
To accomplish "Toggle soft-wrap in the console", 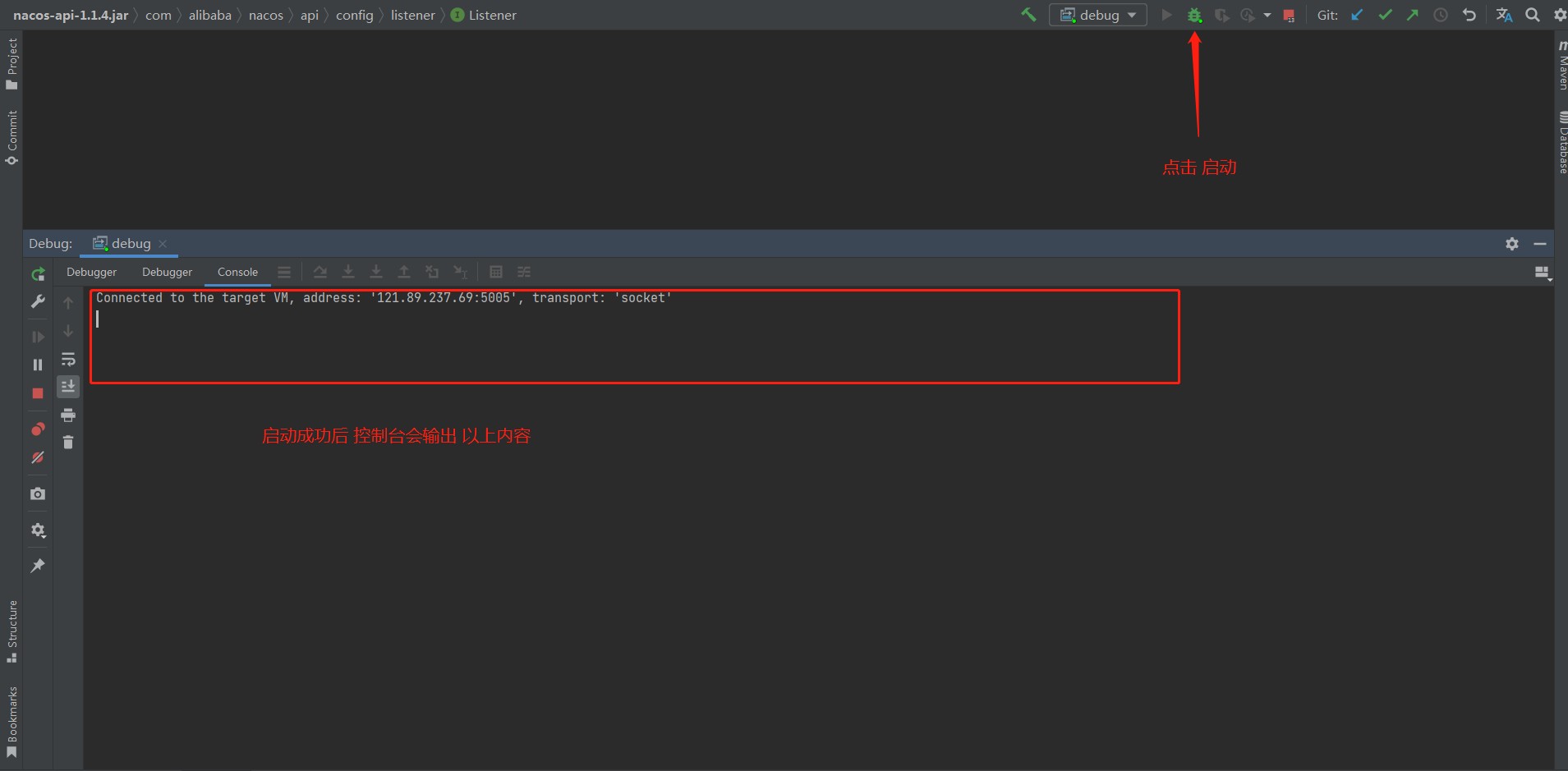I will pos(68,359).
